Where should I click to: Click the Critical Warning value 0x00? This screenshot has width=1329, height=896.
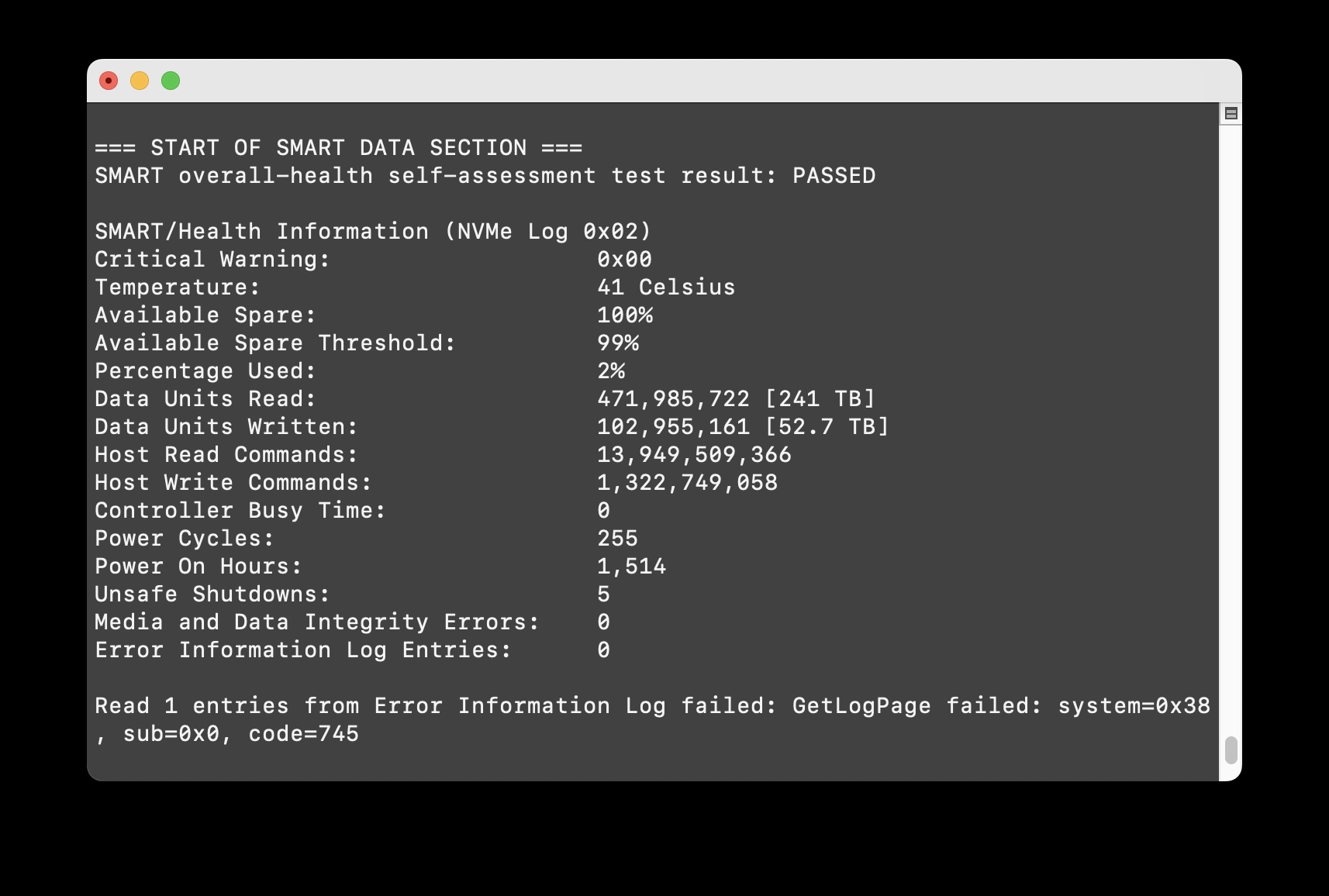click(624, 260)
